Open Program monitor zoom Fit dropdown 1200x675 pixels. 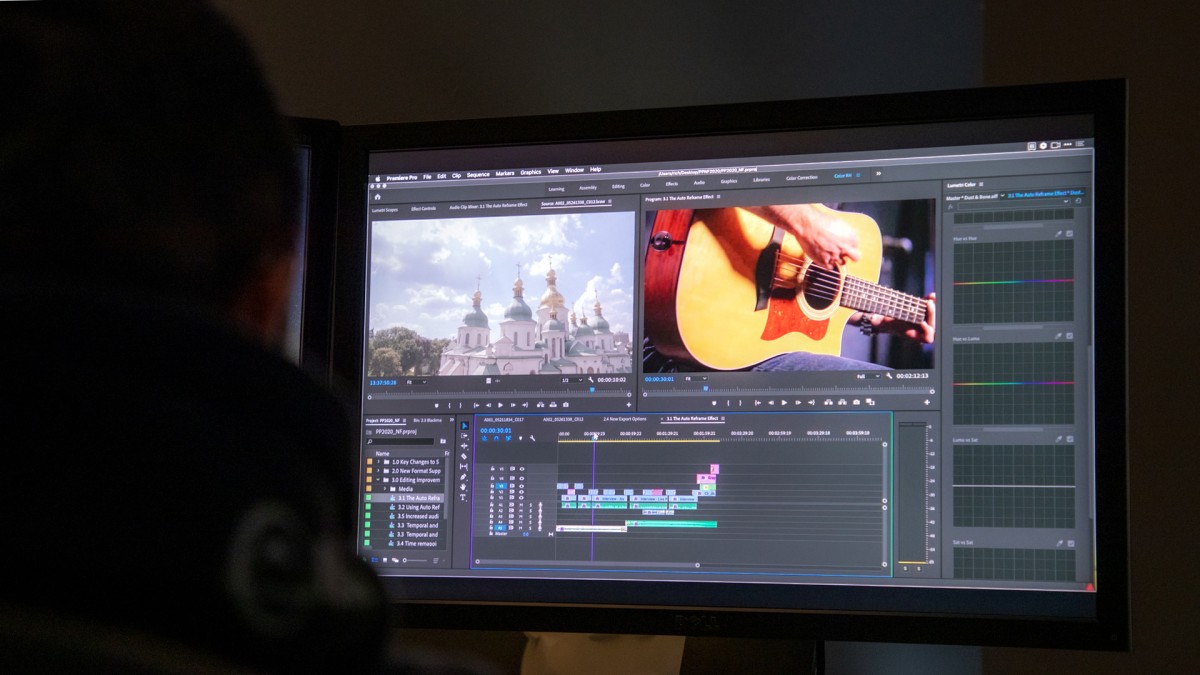pyautogui.click(x=696, y=378)
